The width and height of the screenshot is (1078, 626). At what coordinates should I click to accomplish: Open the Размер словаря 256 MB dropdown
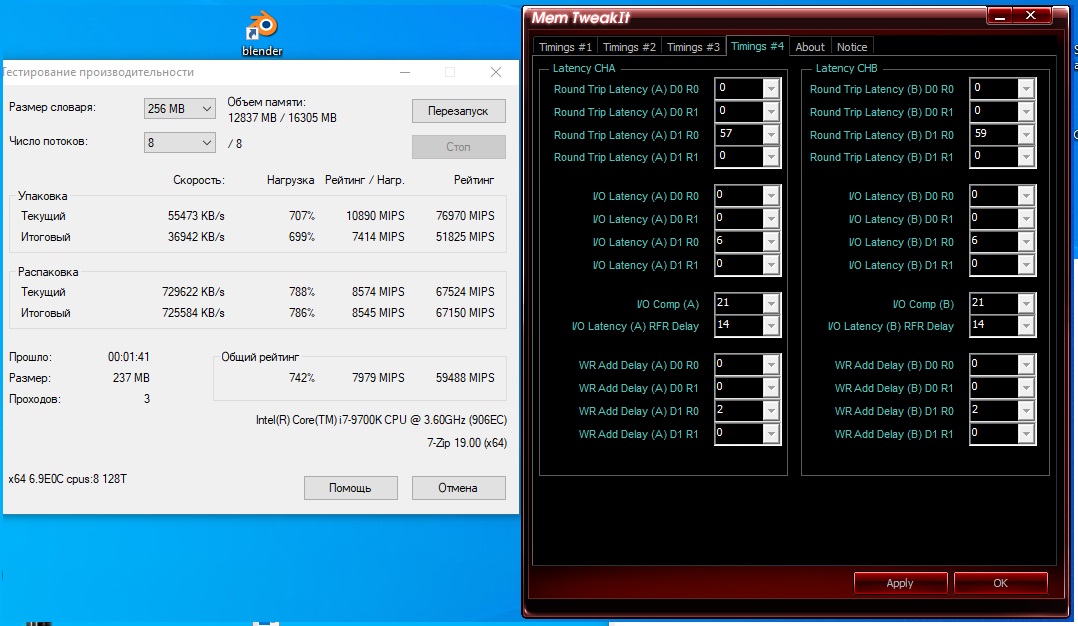[x=180, y=109]
